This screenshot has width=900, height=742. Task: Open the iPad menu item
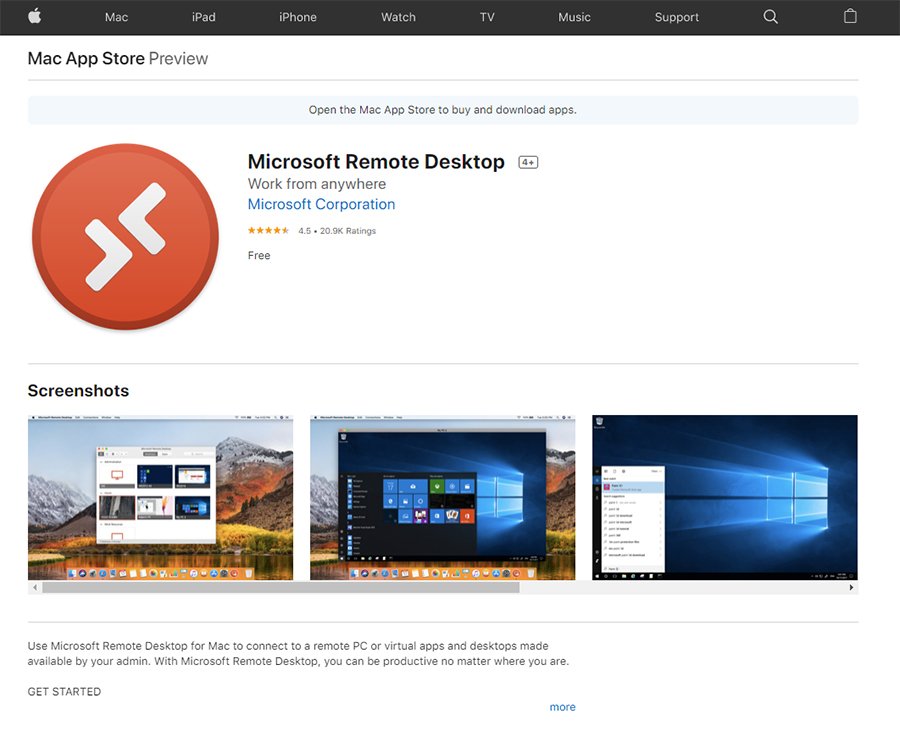(203, 17)
